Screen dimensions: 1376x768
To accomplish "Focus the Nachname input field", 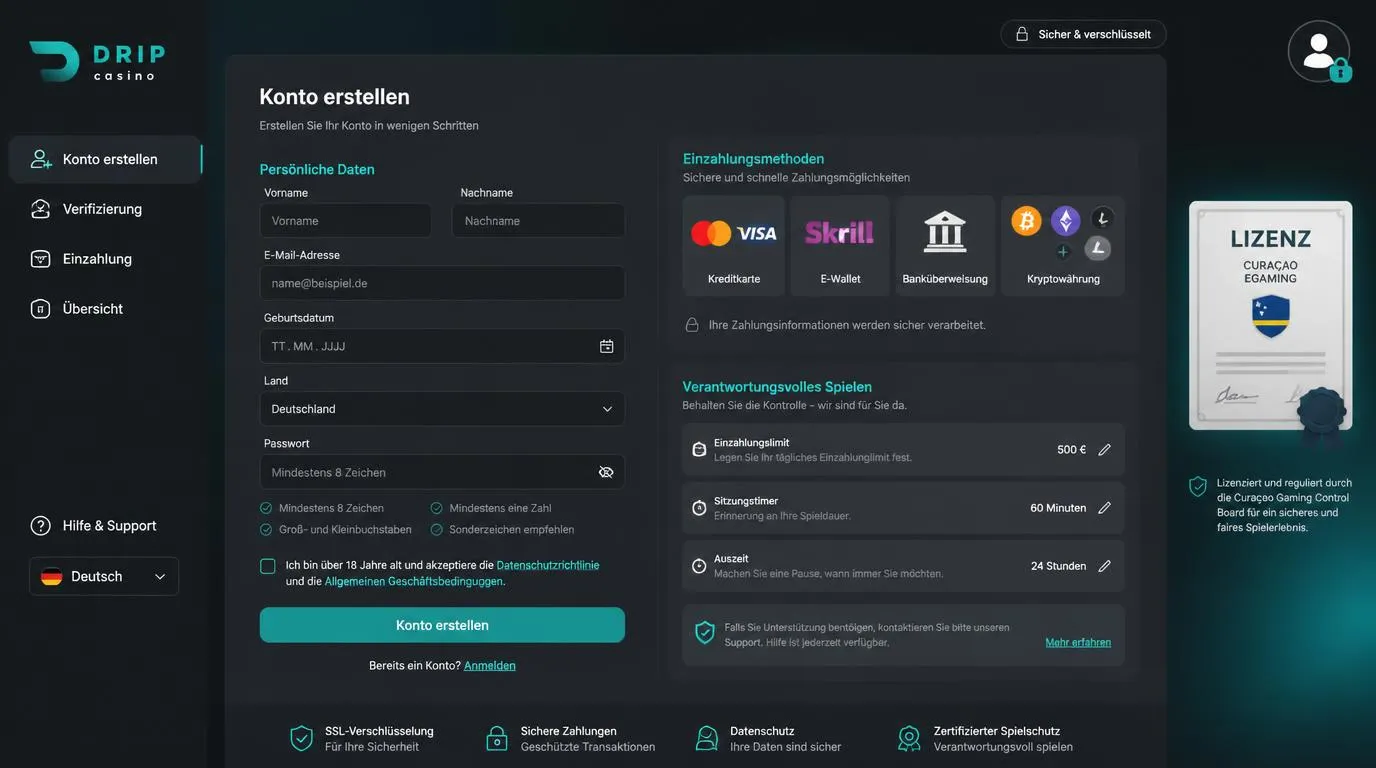I will point(539,221).
